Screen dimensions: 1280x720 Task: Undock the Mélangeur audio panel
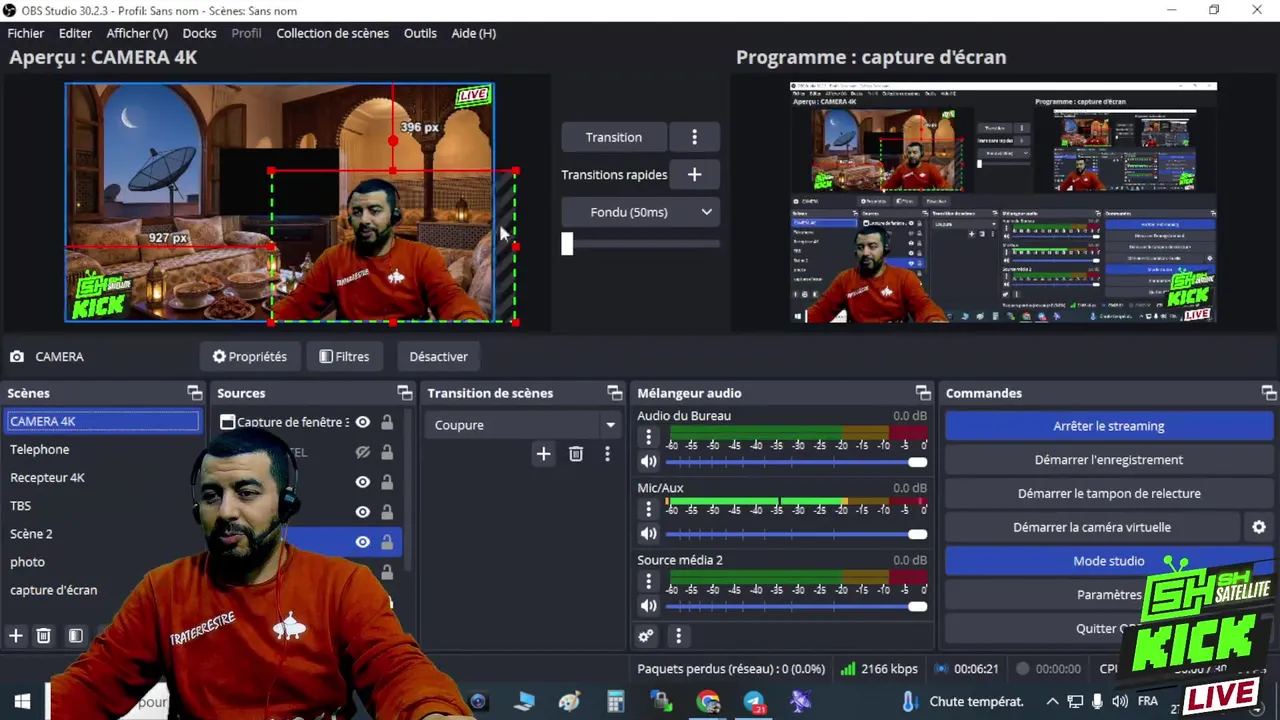923,393
